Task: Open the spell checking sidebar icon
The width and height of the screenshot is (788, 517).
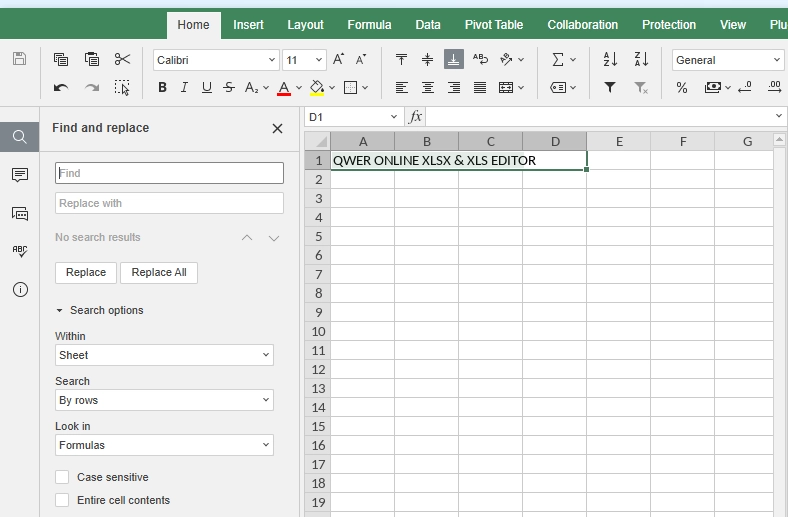Action: point(20,251)
